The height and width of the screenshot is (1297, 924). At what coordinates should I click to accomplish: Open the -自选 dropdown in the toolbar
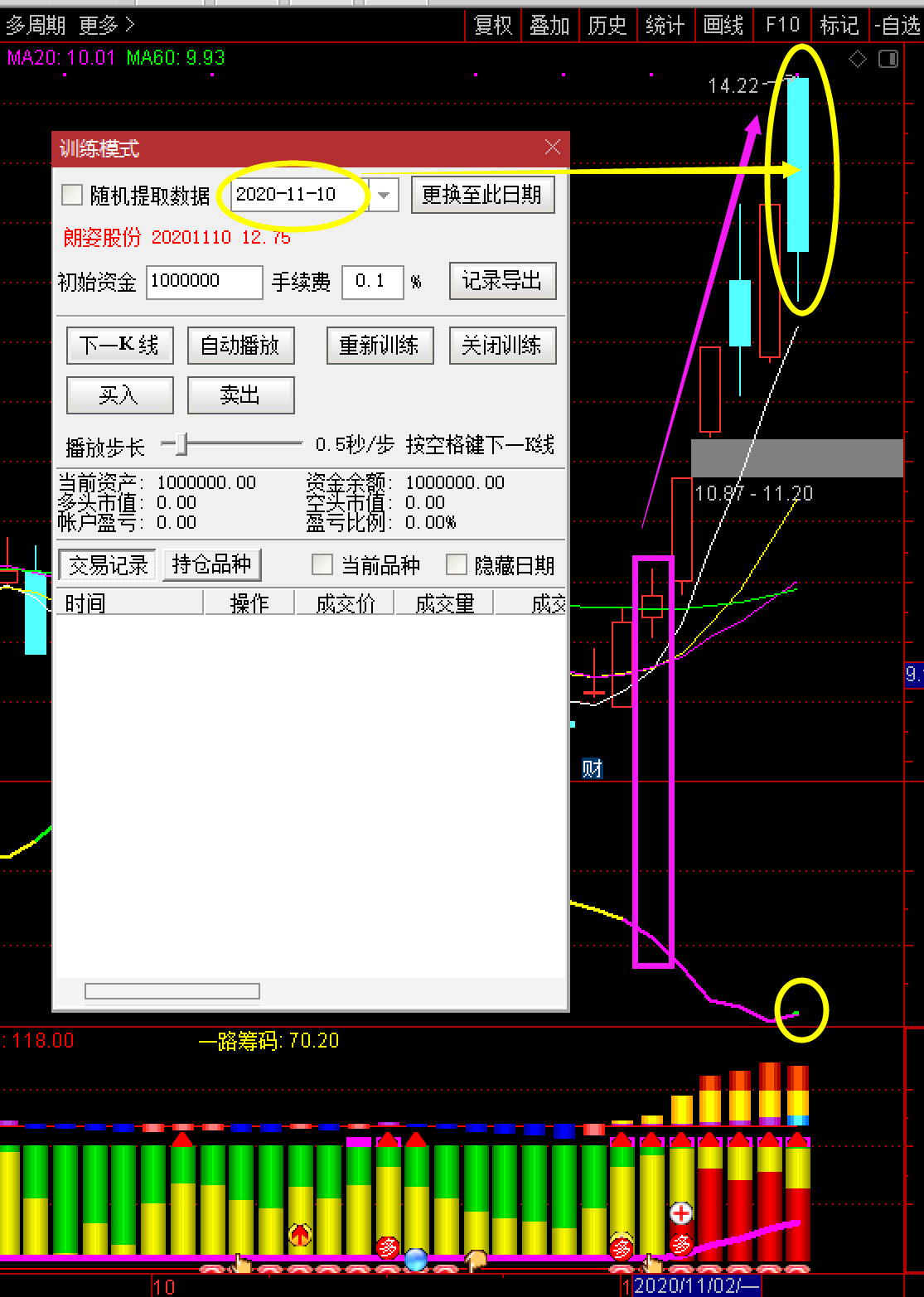(x=893, y=25)
